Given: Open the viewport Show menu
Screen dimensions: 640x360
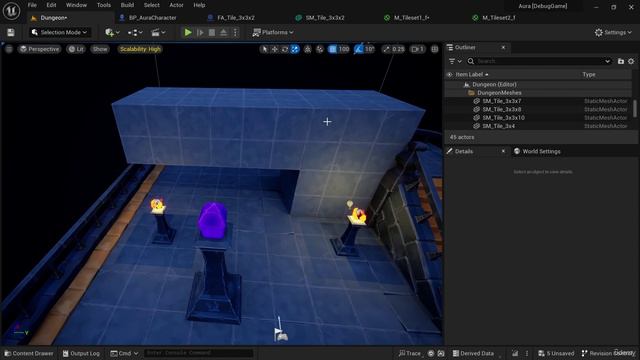Looking at the screenshot, I should (100, 49).
